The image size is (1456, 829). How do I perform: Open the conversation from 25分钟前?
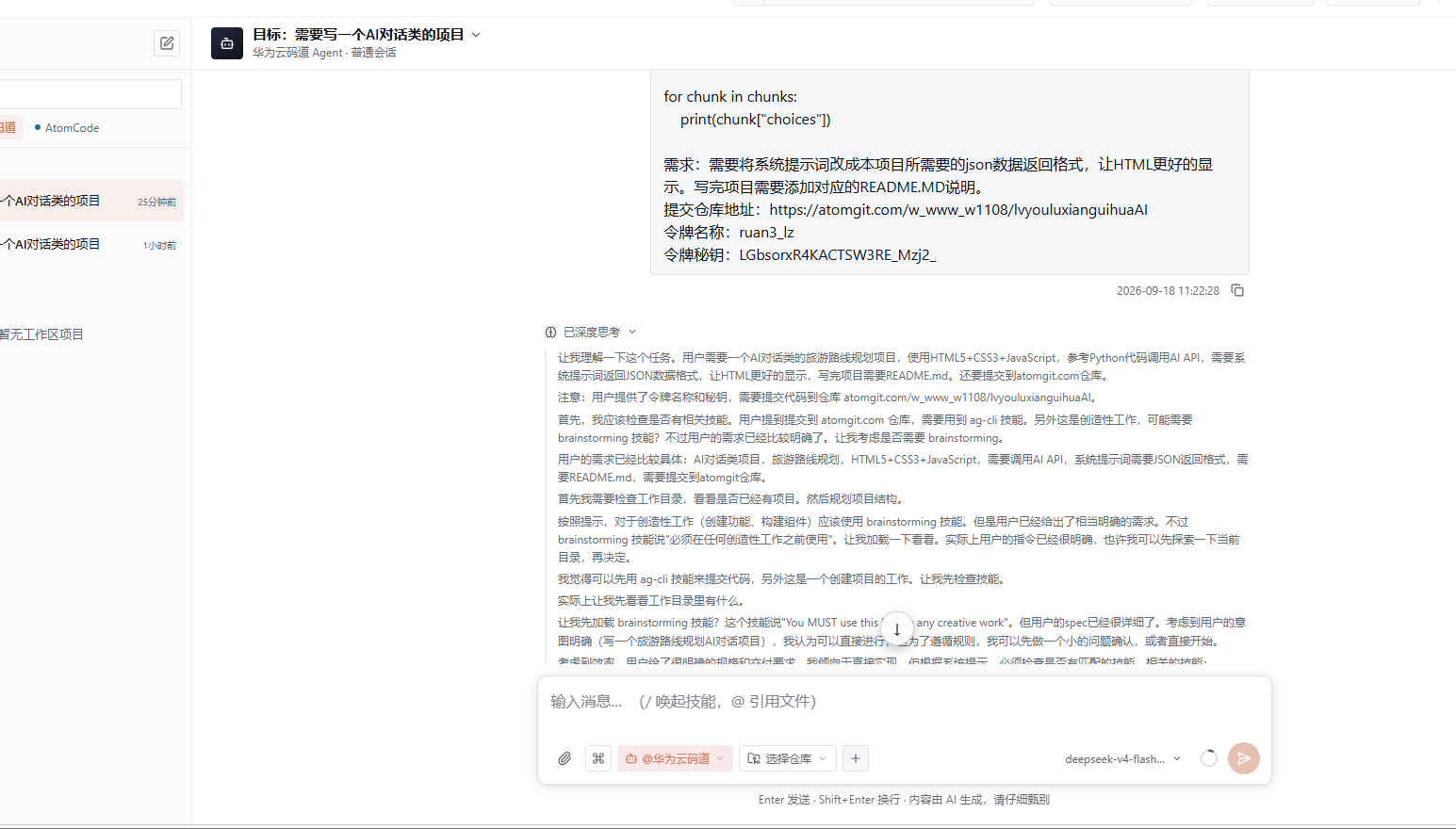90,201
